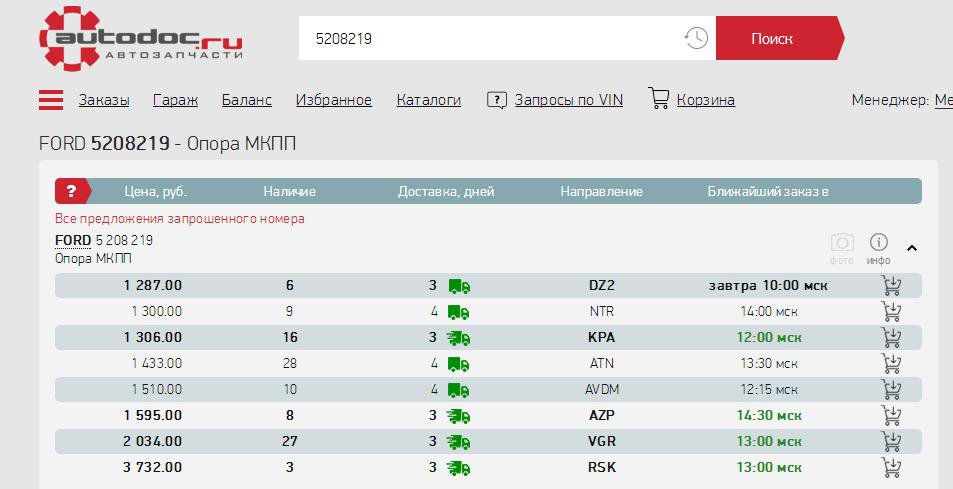Viewport: 953px width, 489px height.
Task: Click the 14:30 мск order time
Action: [769, 415]
